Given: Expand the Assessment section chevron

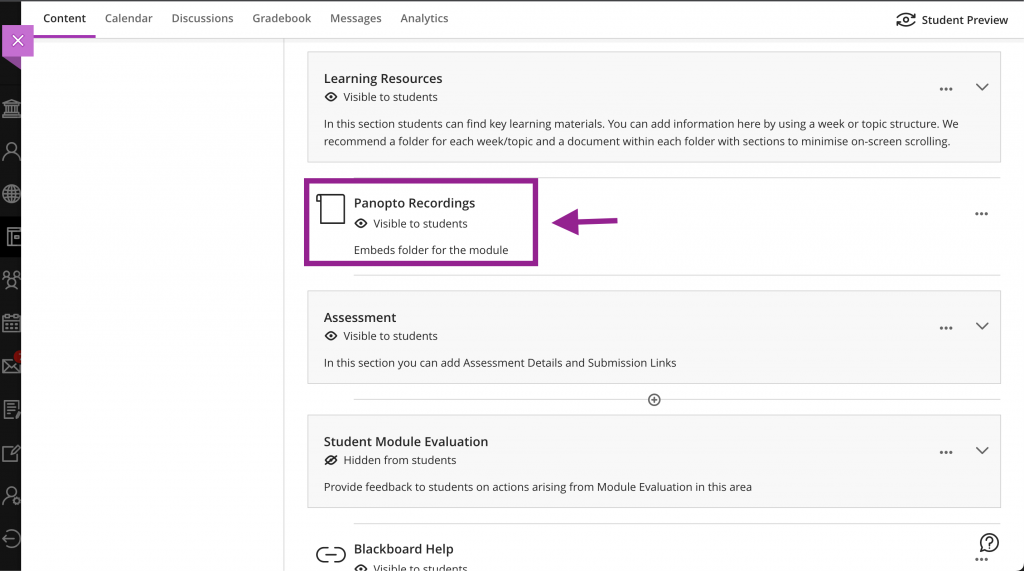Looking at the screenshot, I should [982, 326].
